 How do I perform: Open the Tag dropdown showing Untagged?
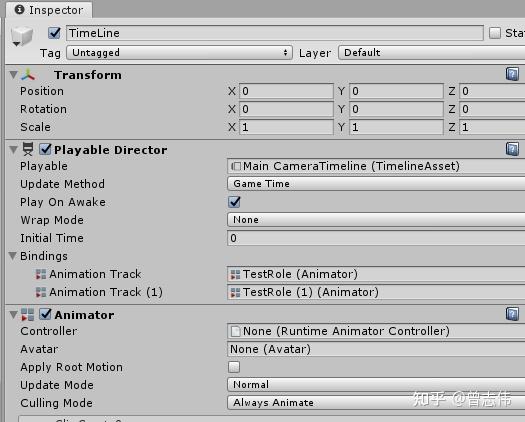pyautogui.click(x=179, y=53)
